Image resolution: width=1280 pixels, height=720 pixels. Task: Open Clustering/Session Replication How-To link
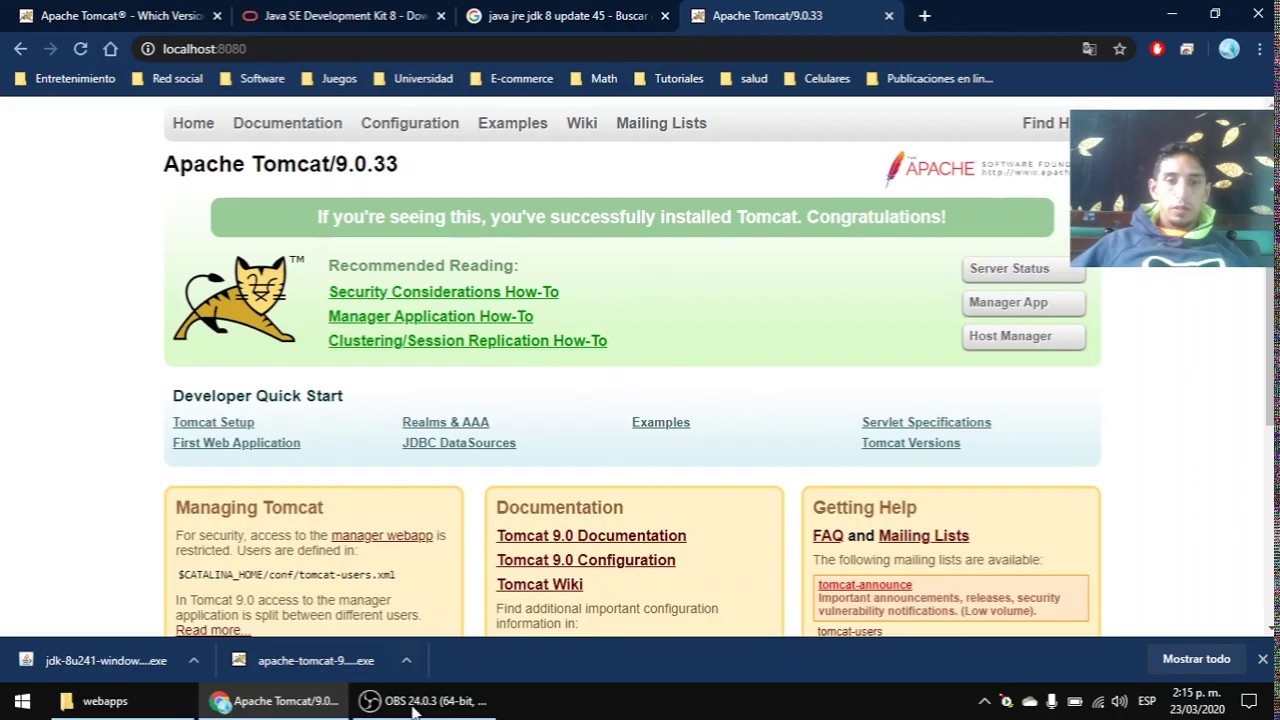pyautogui.click(x=467, y=341)
